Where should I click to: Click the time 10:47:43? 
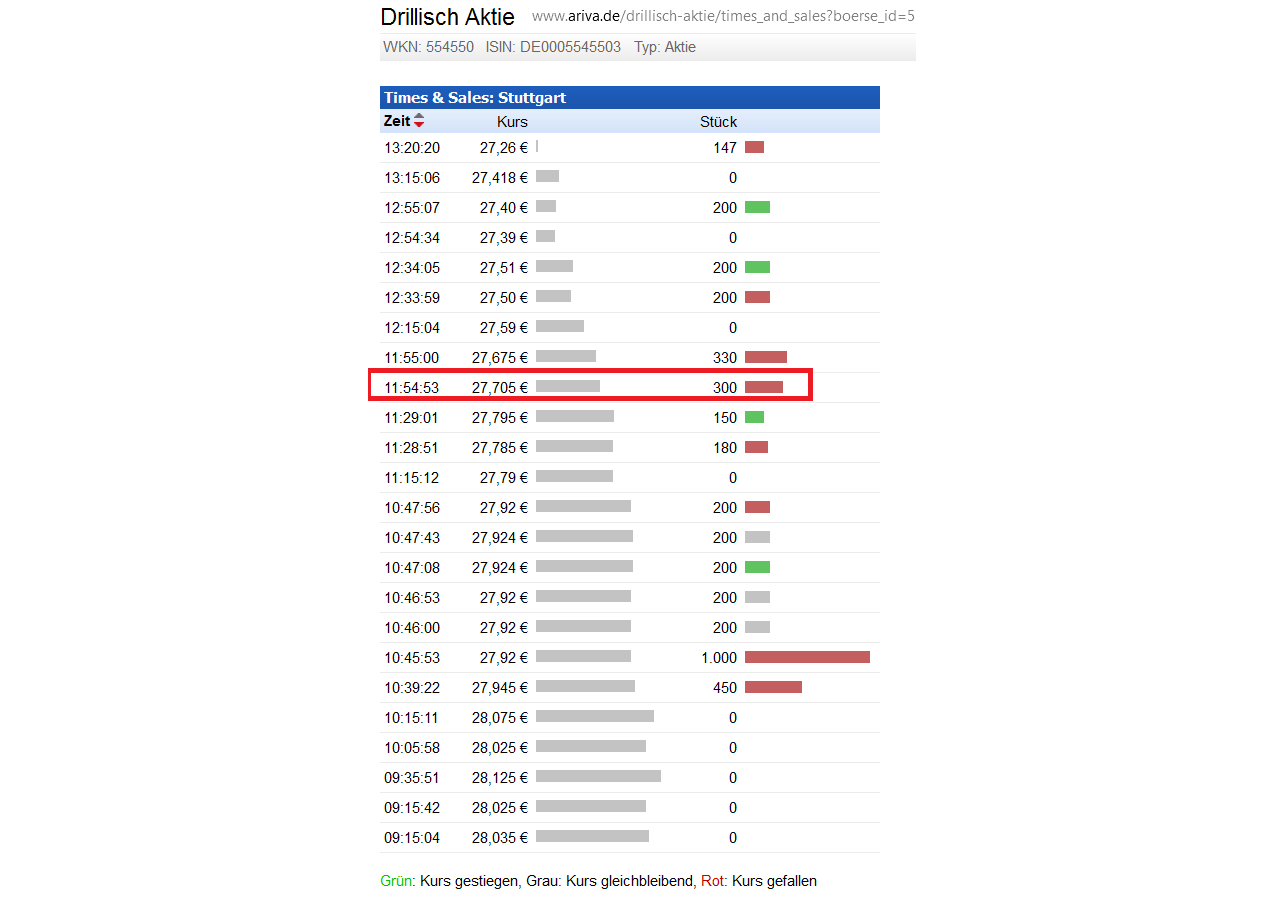(x=412, y=538)
